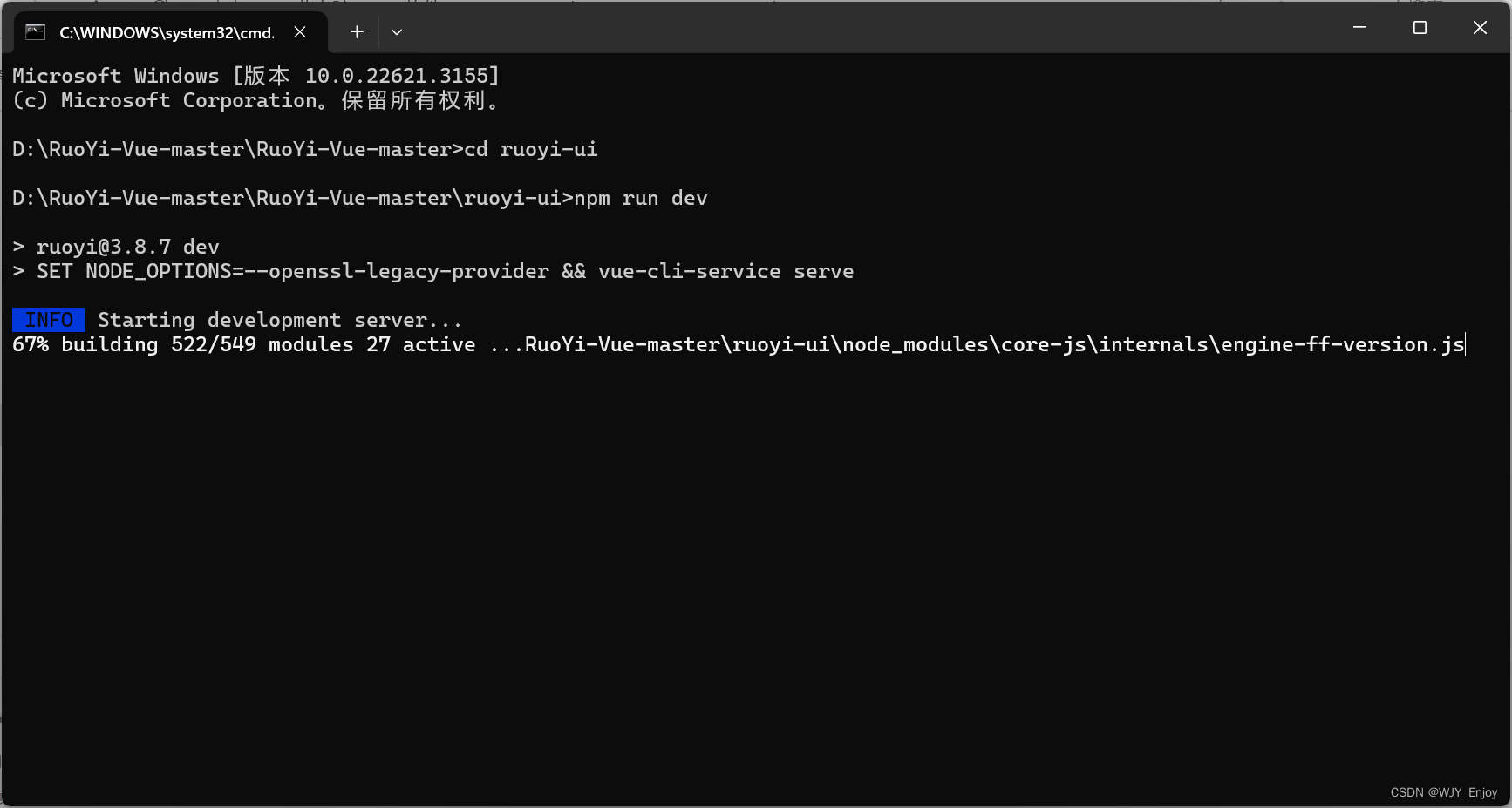
Task: Click the '--openssl-legacy-provider' option text
Action: click(397, 271)
